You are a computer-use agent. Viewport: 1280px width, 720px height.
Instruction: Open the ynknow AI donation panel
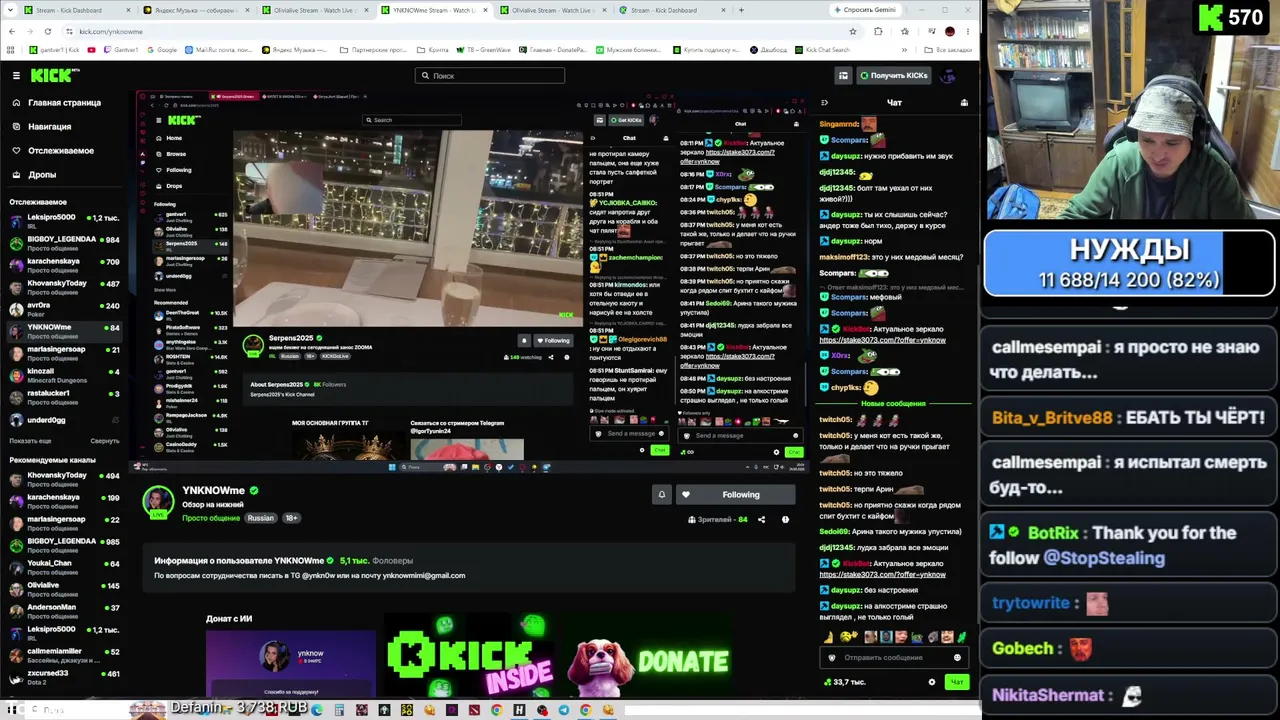291,663
